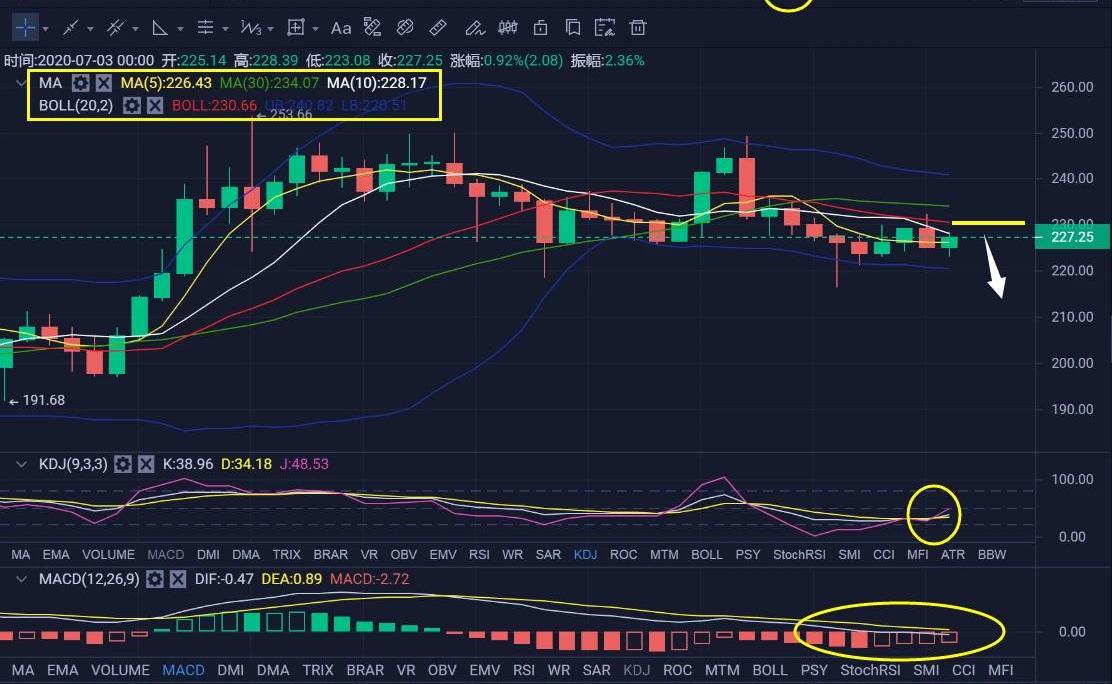The height and width of the screenshot is (684, 1112).
Task: Expand dropdown arrow beside crosshair tool
Action: pyautogui.click(x=45, y=29)
